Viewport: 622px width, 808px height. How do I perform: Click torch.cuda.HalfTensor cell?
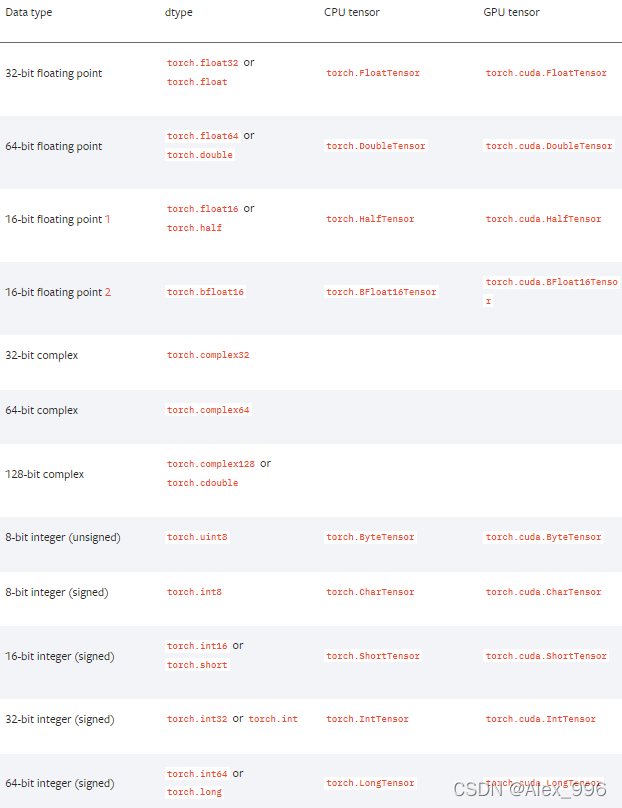(544, 220)
